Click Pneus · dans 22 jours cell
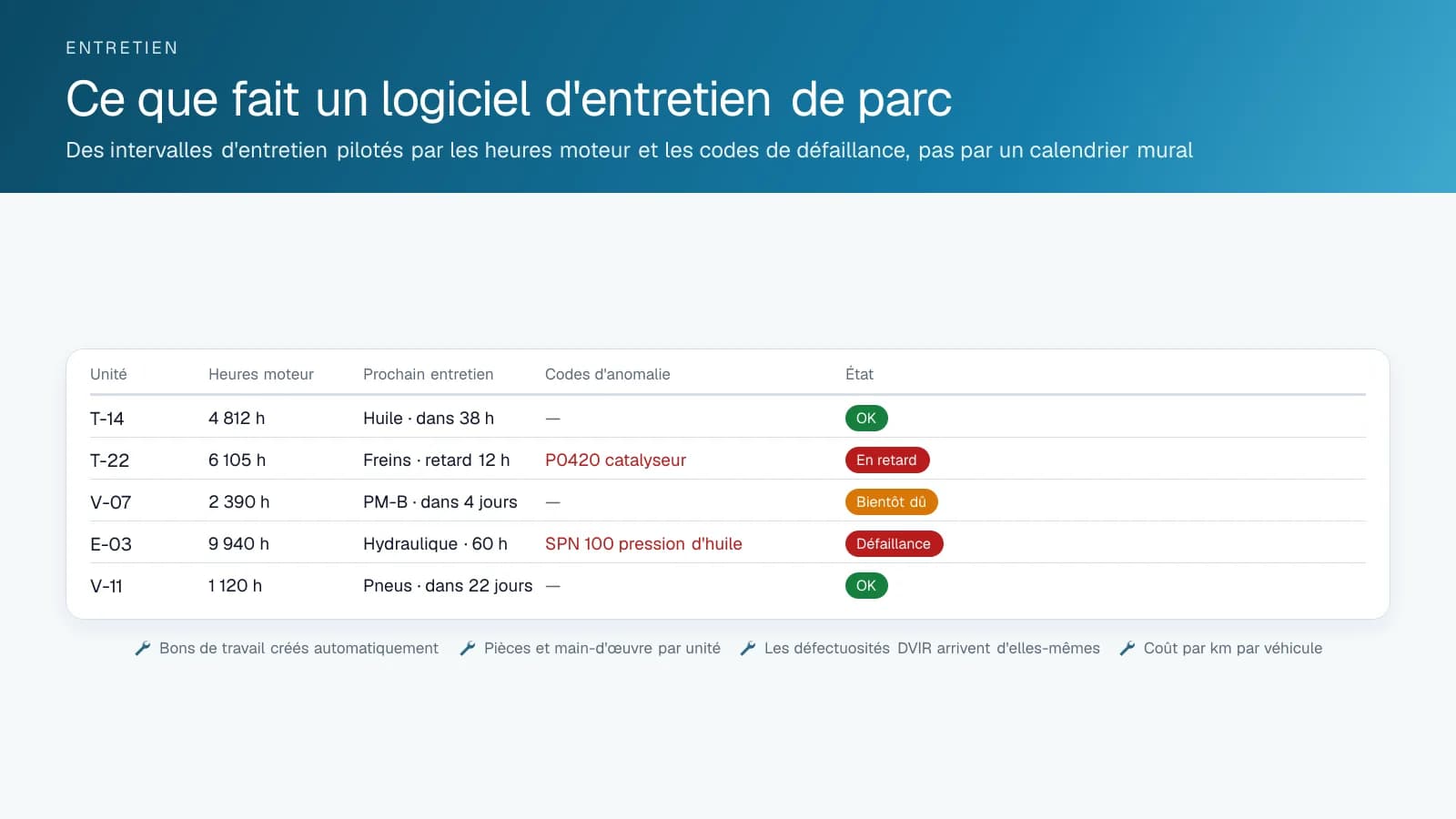The width and height of the screenshot is (1456, 819). click(x=448, y=586)
